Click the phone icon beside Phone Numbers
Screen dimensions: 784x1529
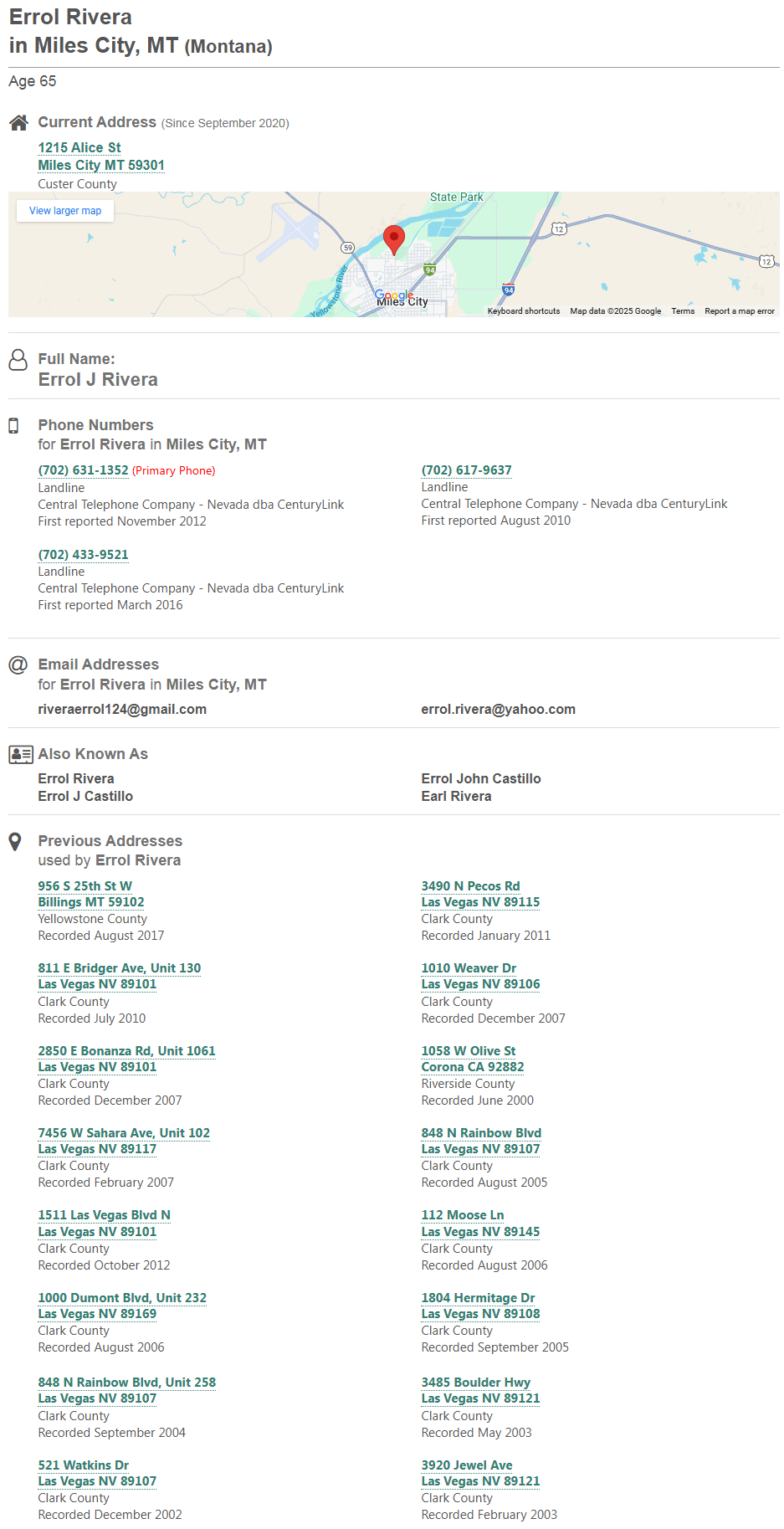tap(13, 426)
